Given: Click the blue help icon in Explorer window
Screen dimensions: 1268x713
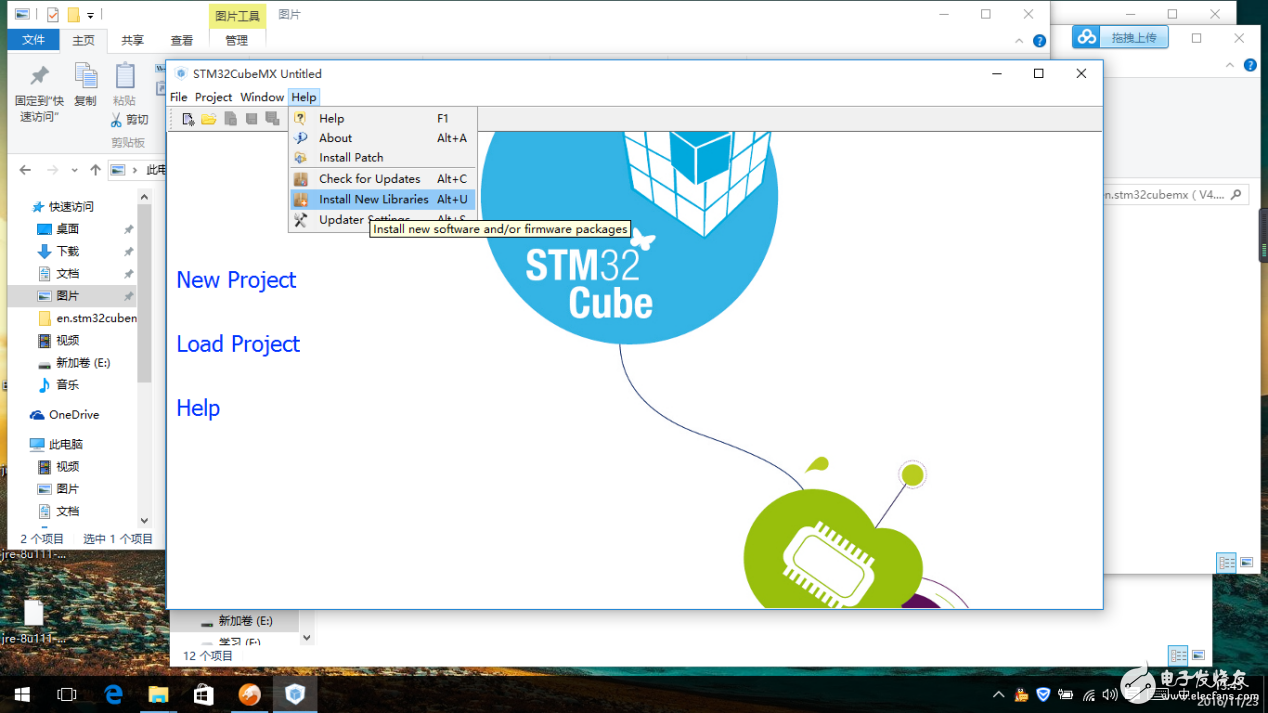Looking at the screenshot, I should pos(1039,41).
